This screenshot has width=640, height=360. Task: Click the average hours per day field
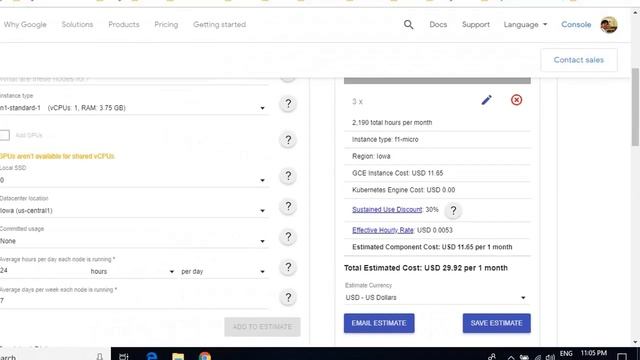(x=43, y=271)
